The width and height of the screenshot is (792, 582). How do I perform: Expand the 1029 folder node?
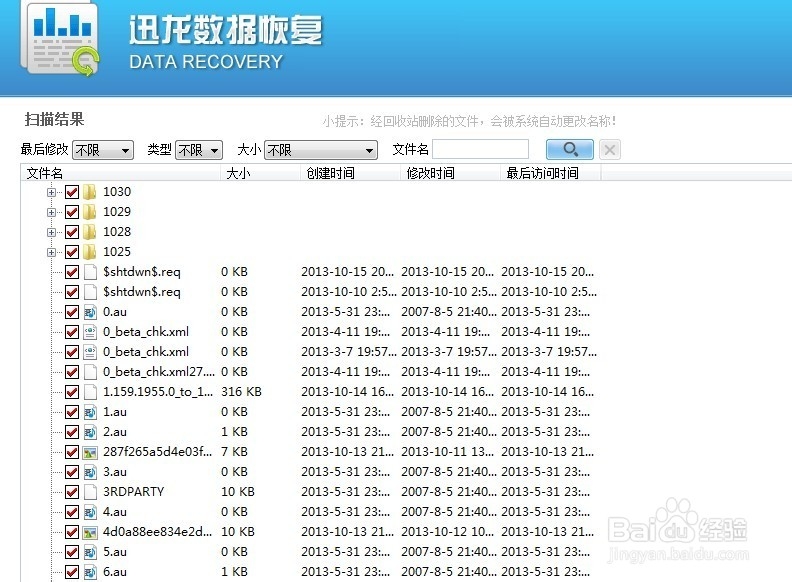click(51, 212)
